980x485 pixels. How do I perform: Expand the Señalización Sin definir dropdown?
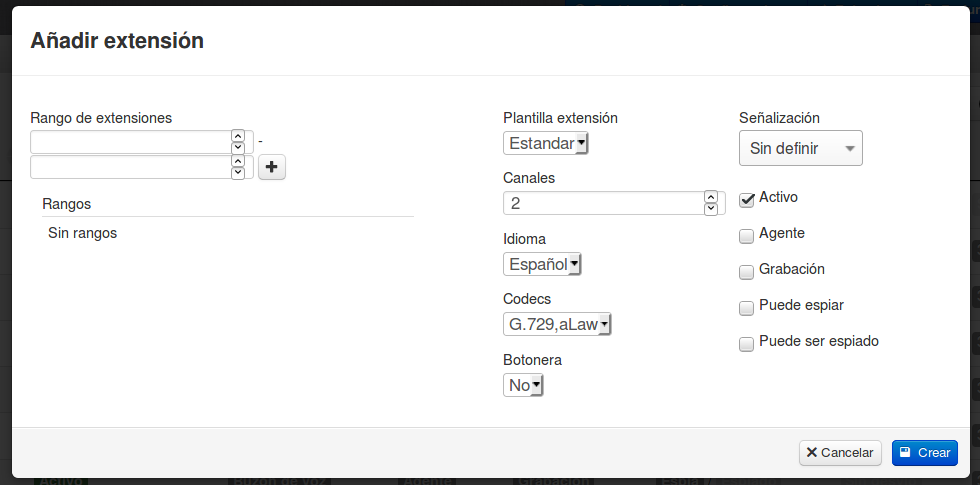tap(800, 148)
